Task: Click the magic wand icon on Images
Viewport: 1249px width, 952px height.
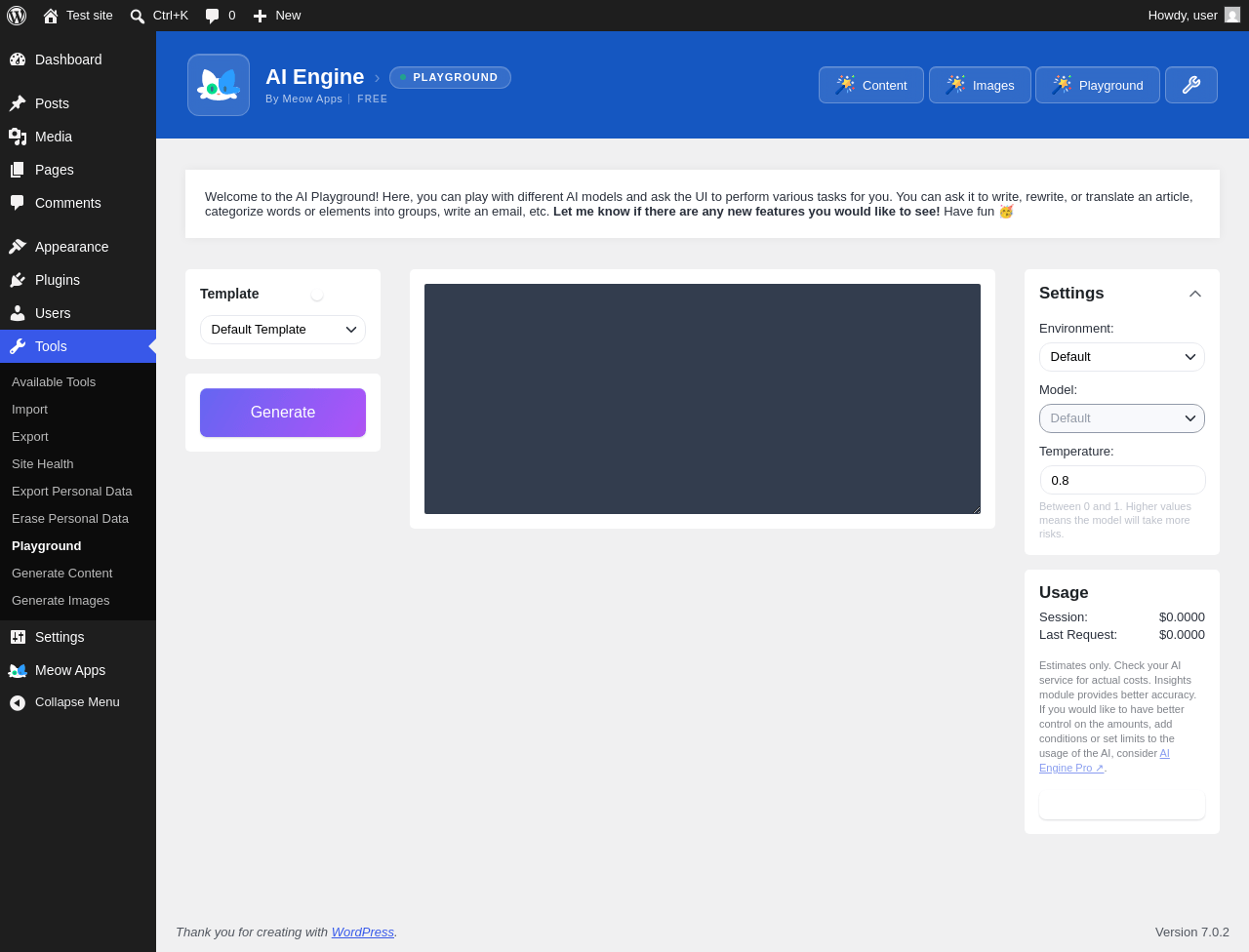Action: [955, 85]
